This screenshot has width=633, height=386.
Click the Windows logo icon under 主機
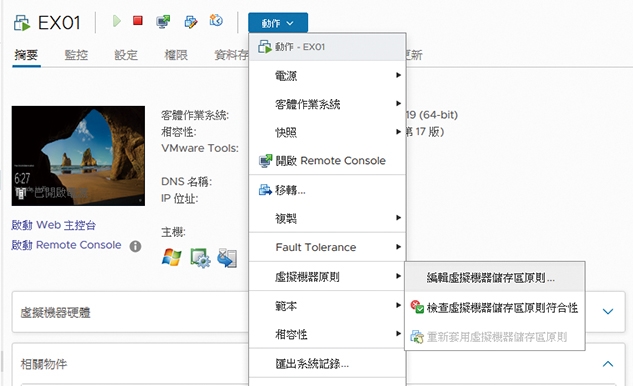[172, 257]
